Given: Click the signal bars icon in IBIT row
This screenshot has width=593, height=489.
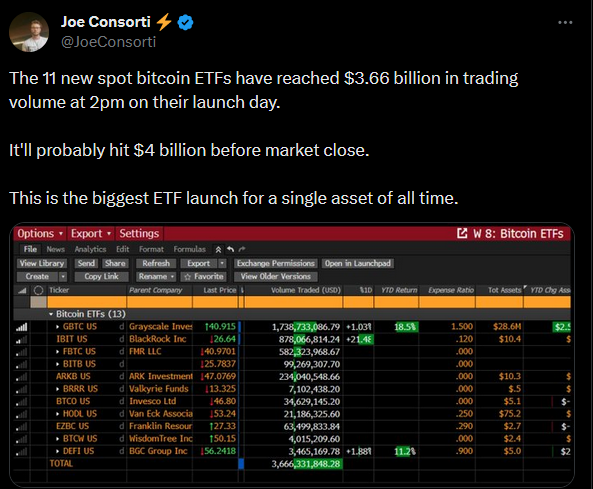Looking at the screenshot, I should 22,340.
